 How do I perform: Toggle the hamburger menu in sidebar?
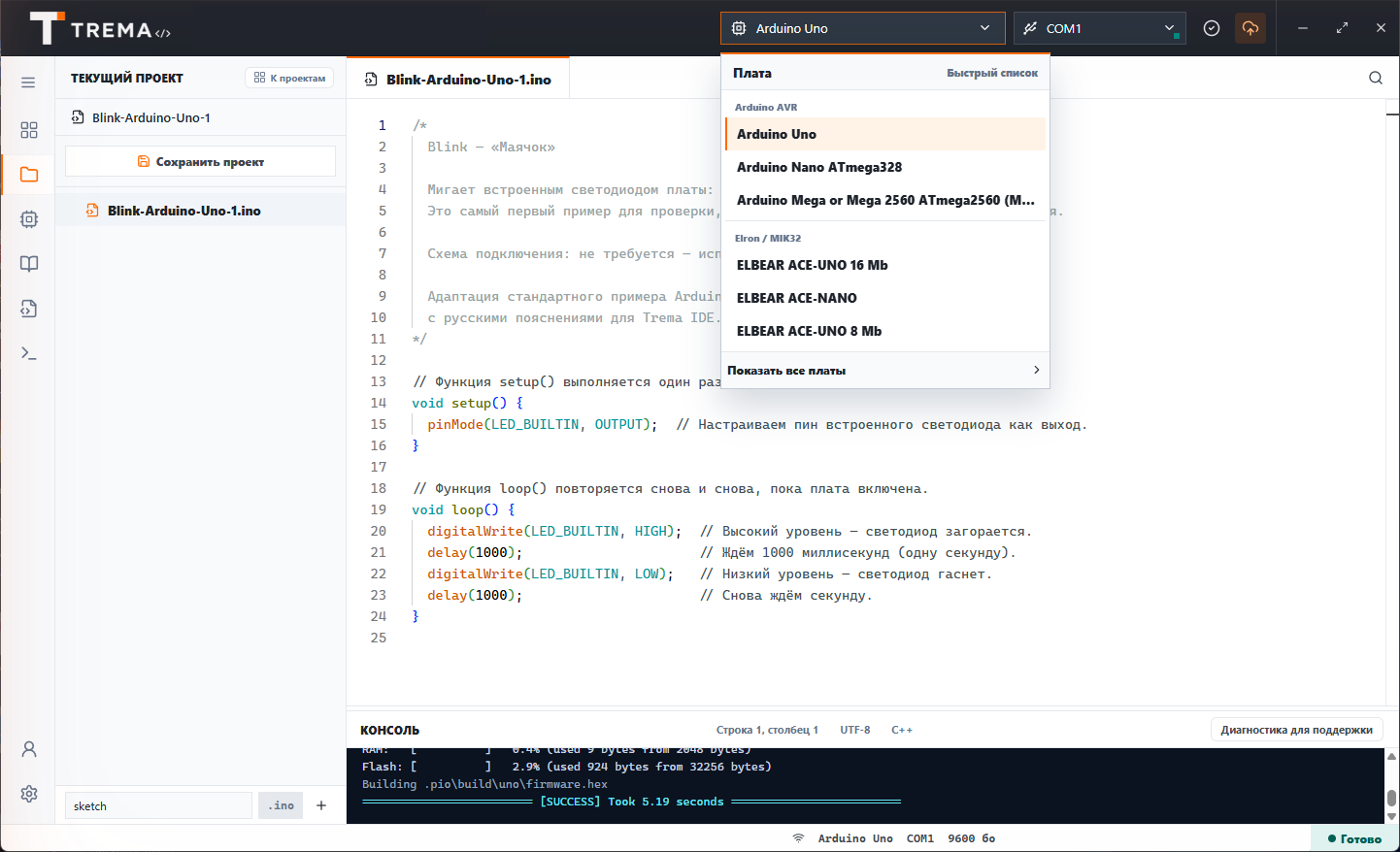click(28, 82)
